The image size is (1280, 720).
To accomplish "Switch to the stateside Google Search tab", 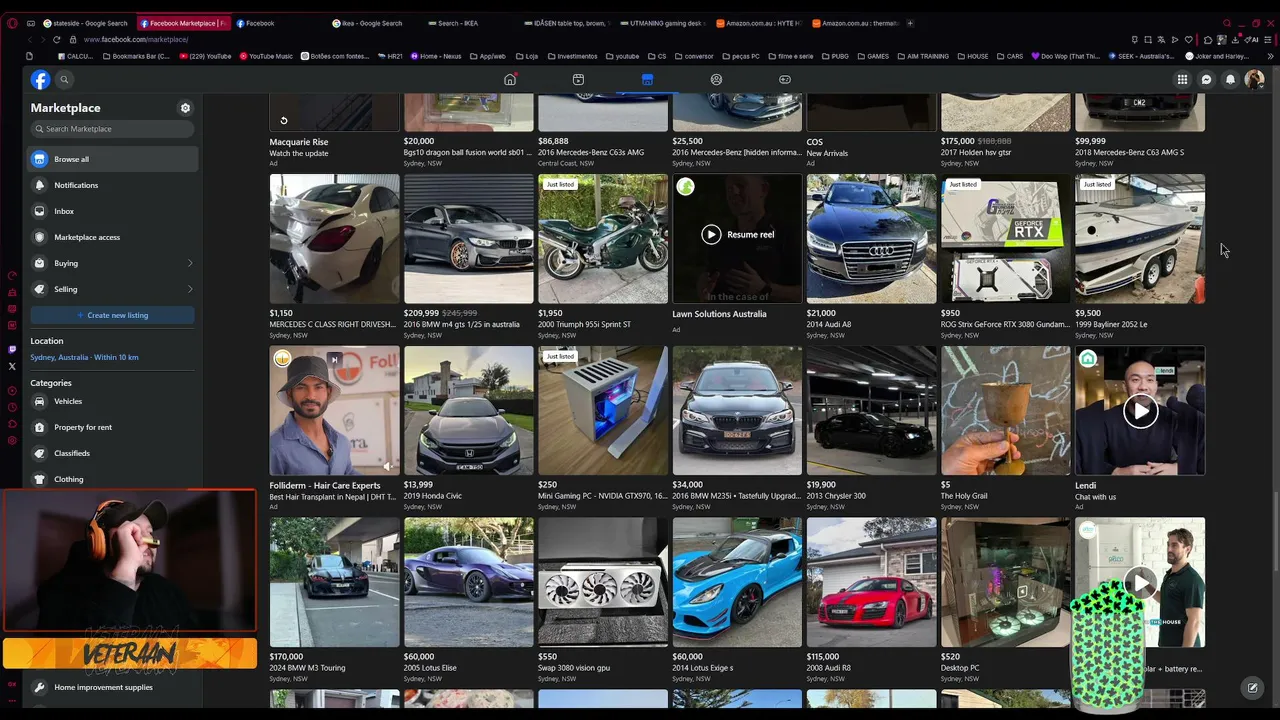I will click(85, 23).
